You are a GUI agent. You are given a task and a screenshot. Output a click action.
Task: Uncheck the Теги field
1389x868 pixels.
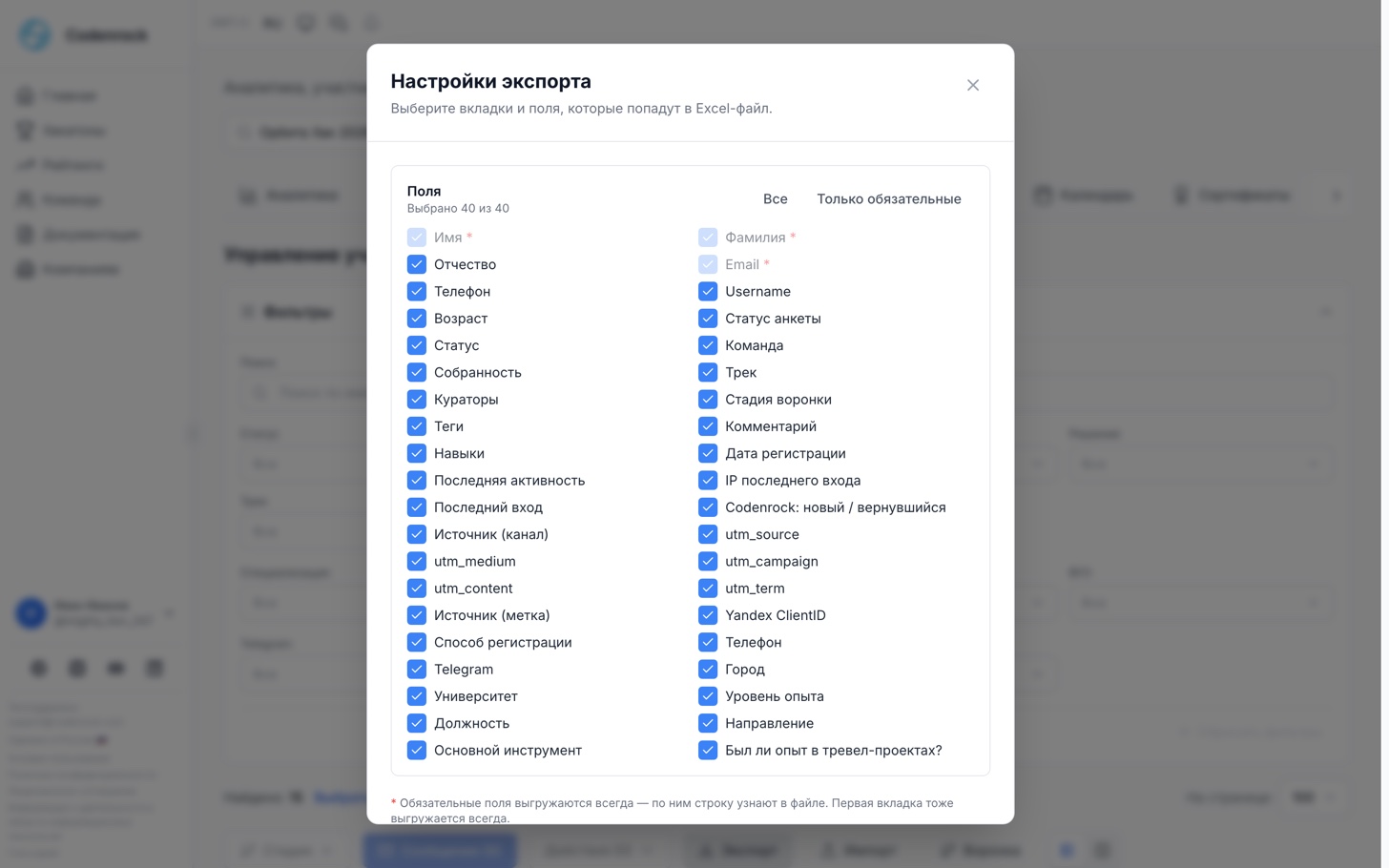click(417, 426)
